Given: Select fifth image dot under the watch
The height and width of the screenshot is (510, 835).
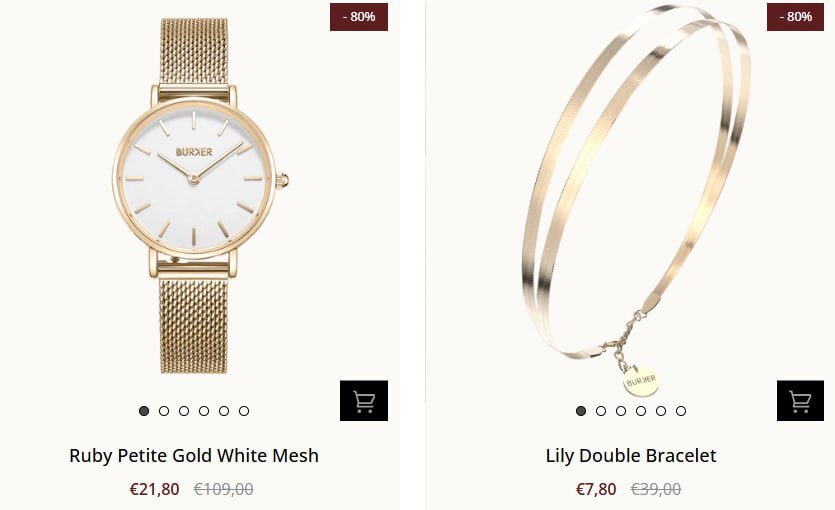Looking at the screenshot, I should pyautogui.click(x=224, y=411).
